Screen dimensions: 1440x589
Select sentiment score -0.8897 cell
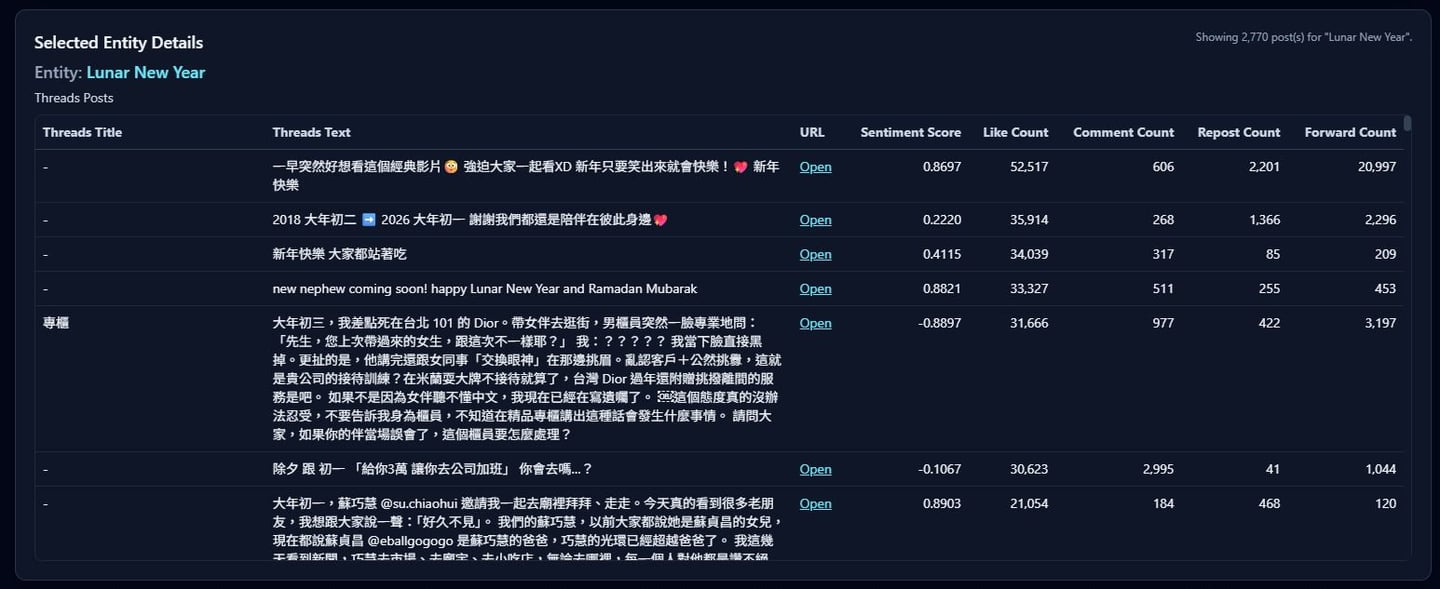940,323
